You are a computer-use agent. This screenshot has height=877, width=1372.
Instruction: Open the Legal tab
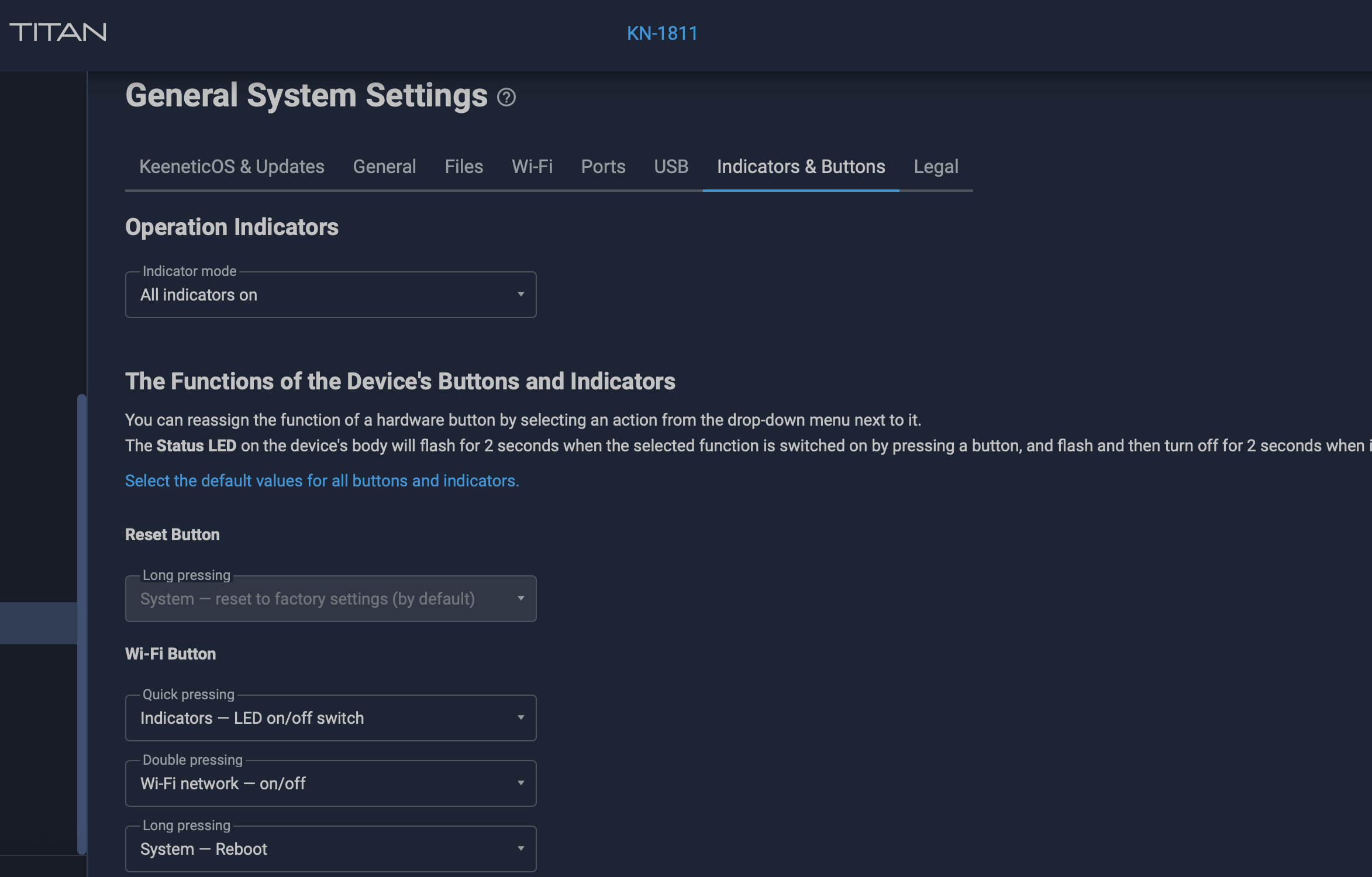(x=936, y=167)
